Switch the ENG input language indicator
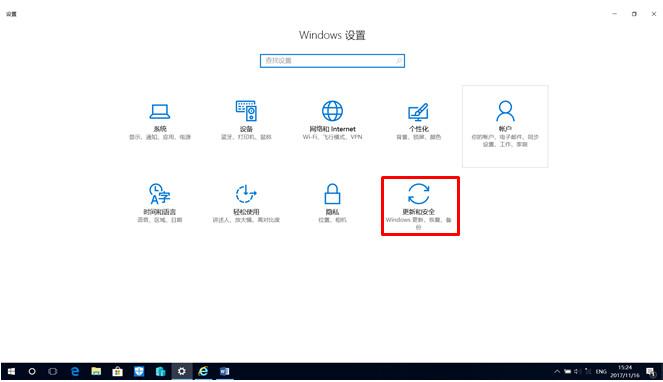 601,371
